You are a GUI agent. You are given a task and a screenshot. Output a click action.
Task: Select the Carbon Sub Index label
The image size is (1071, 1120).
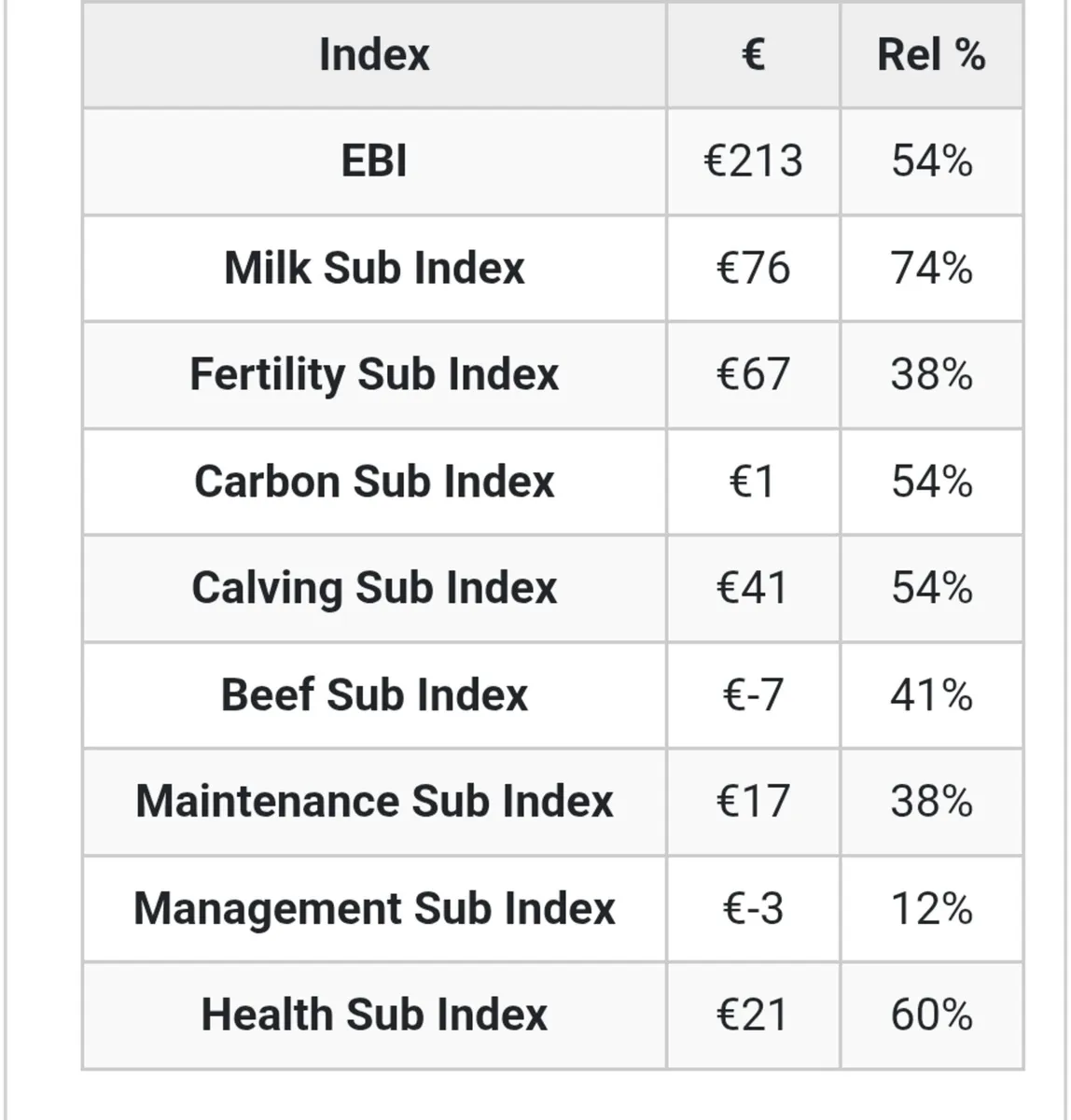[374, 482]
